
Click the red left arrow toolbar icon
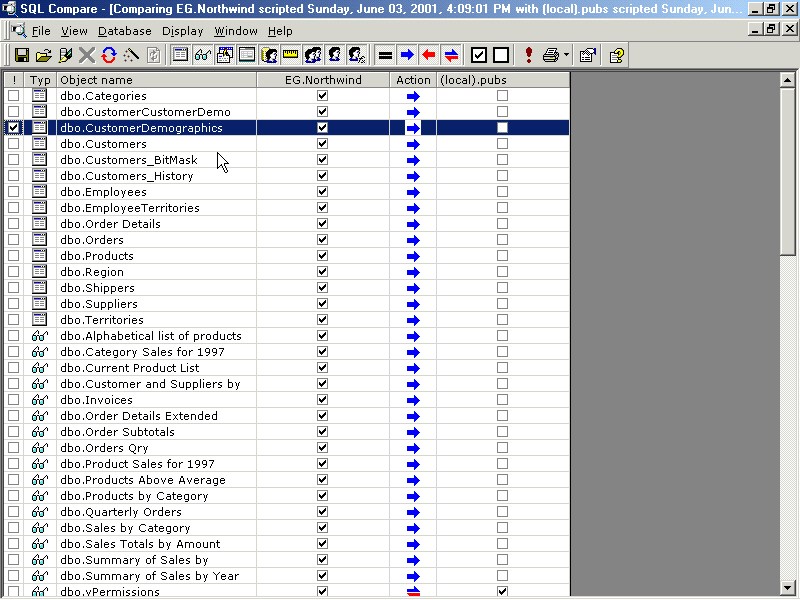point(429,55)
